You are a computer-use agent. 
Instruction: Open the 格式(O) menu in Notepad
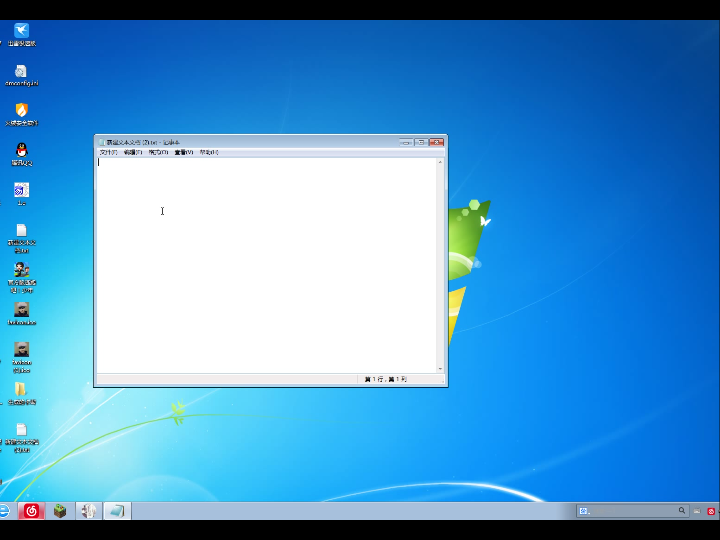pyautogui.click(x=158, y=152)
